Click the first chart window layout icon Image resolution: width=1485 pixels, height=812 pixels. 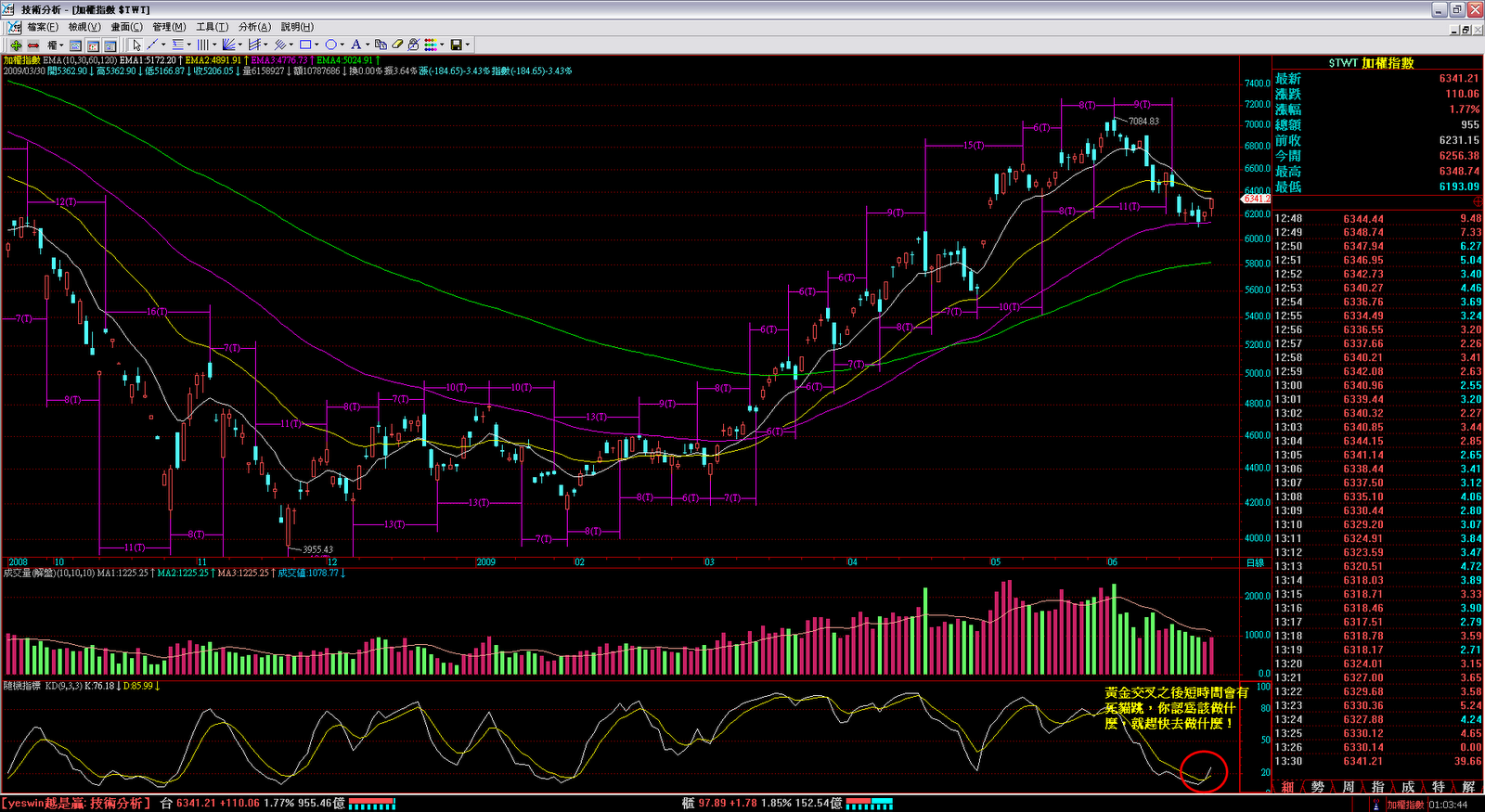click(x=75, y=45)
